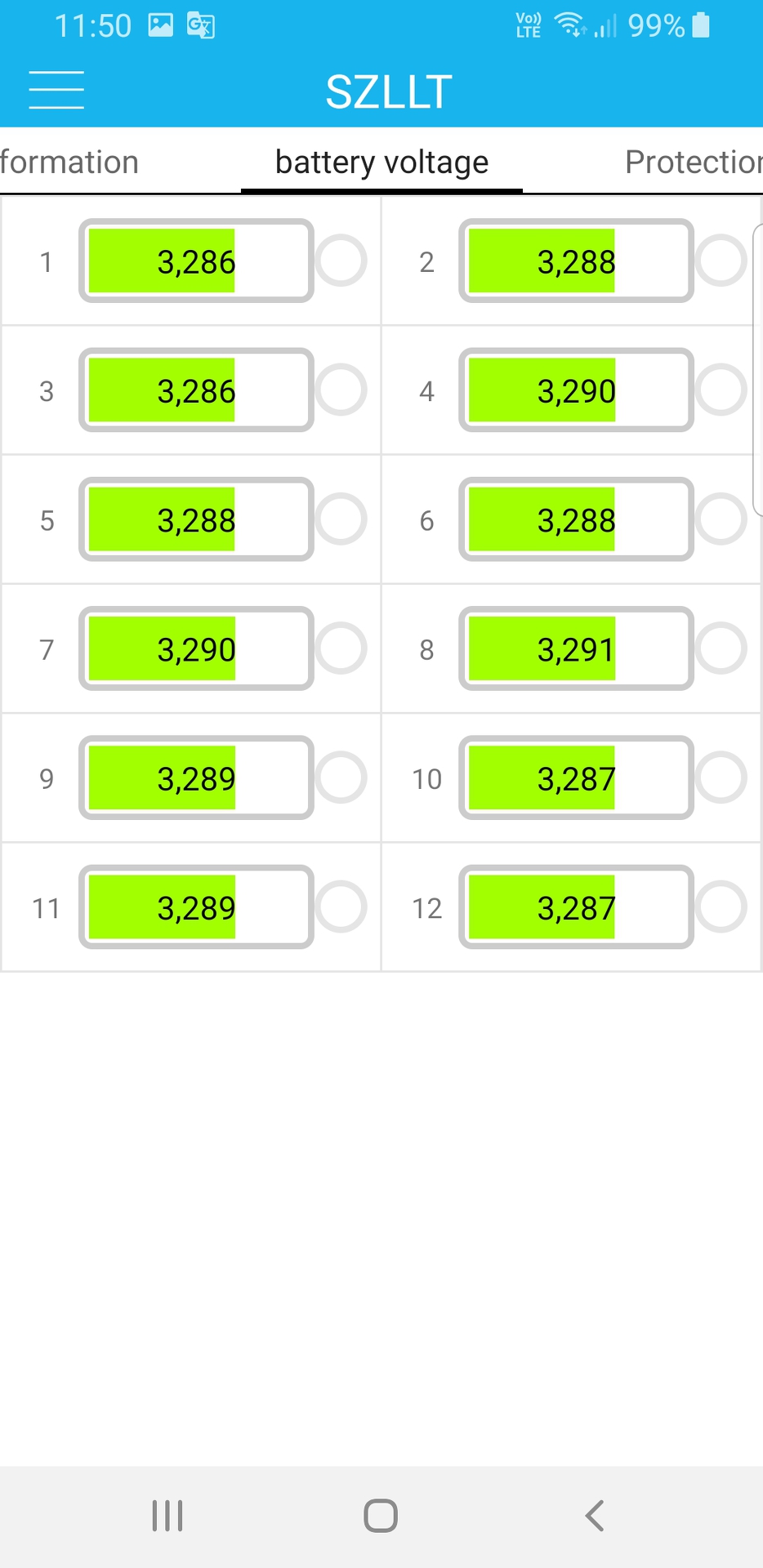
Task: Open the recent apps navigation icon
Action: click(x=167, y=1516)
